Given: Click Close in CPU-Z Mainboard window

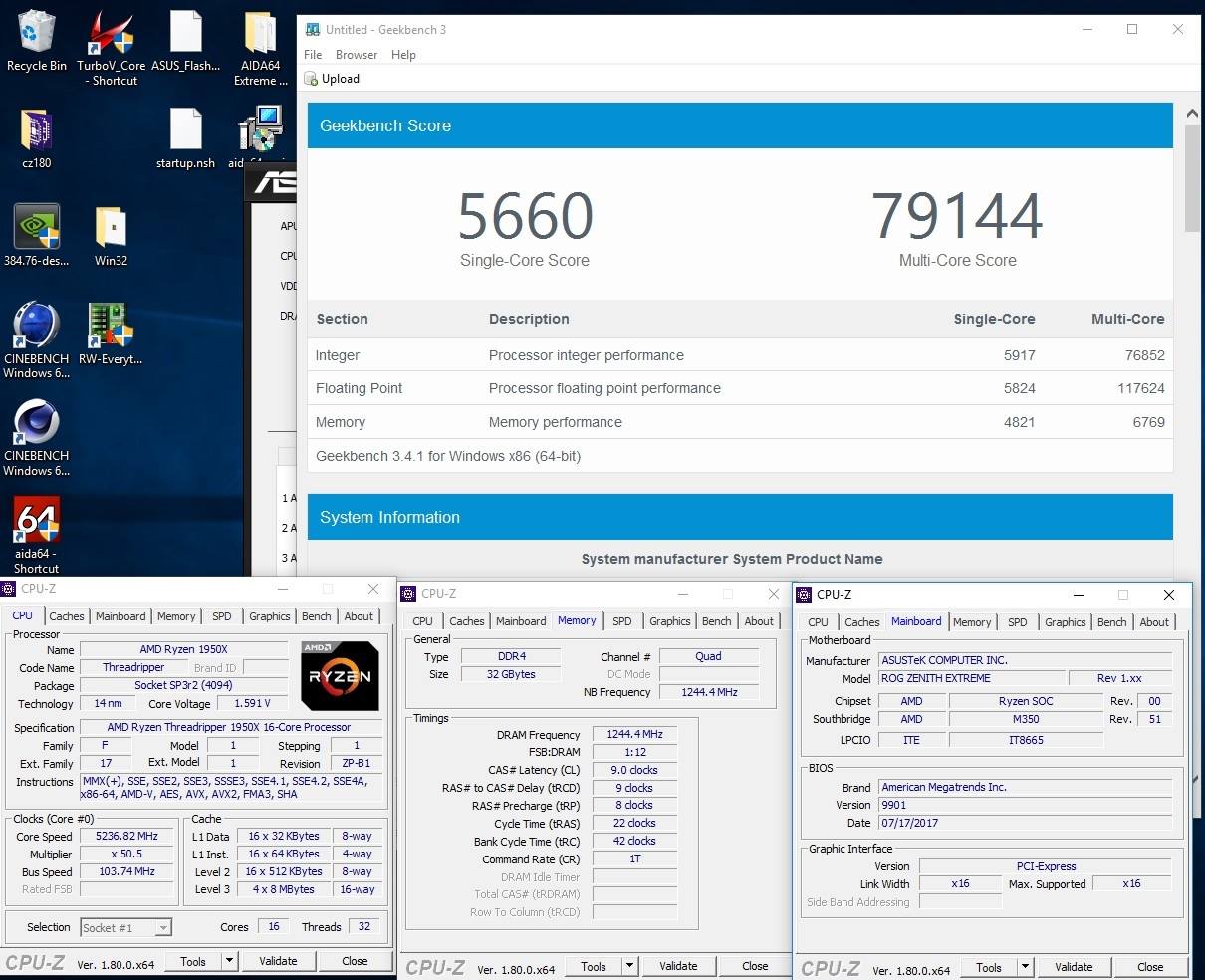Looking at the screenshot, I should pos(1150,967).
